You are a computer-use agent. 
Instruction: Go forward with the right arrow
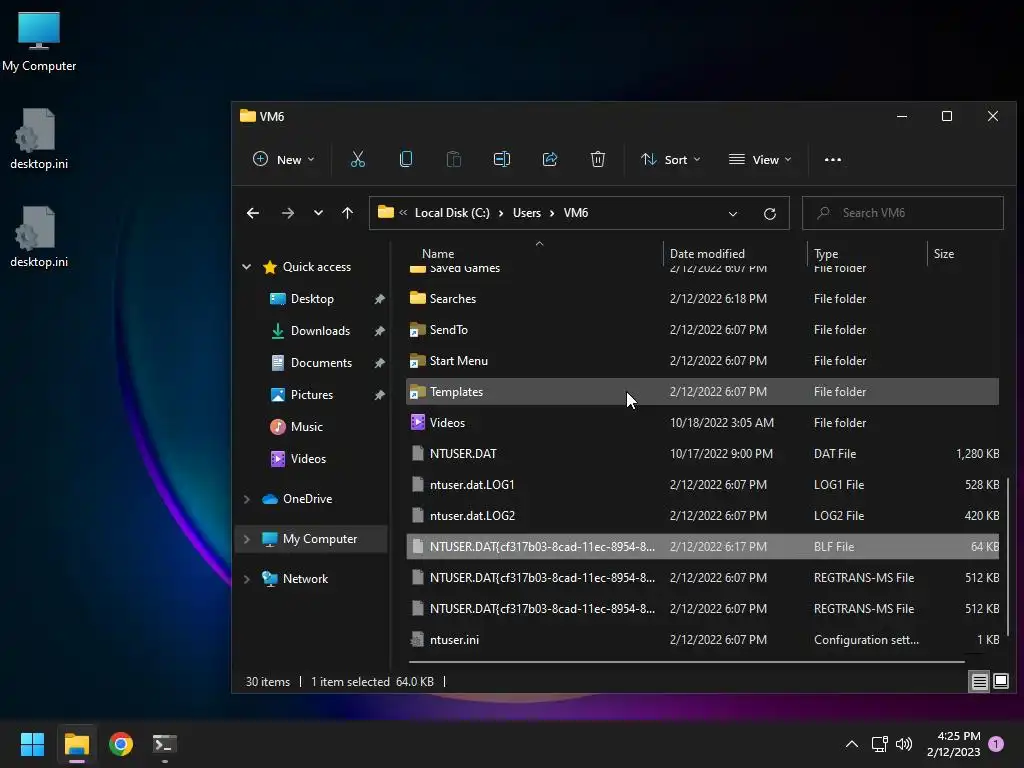click(x=287, y=213)
